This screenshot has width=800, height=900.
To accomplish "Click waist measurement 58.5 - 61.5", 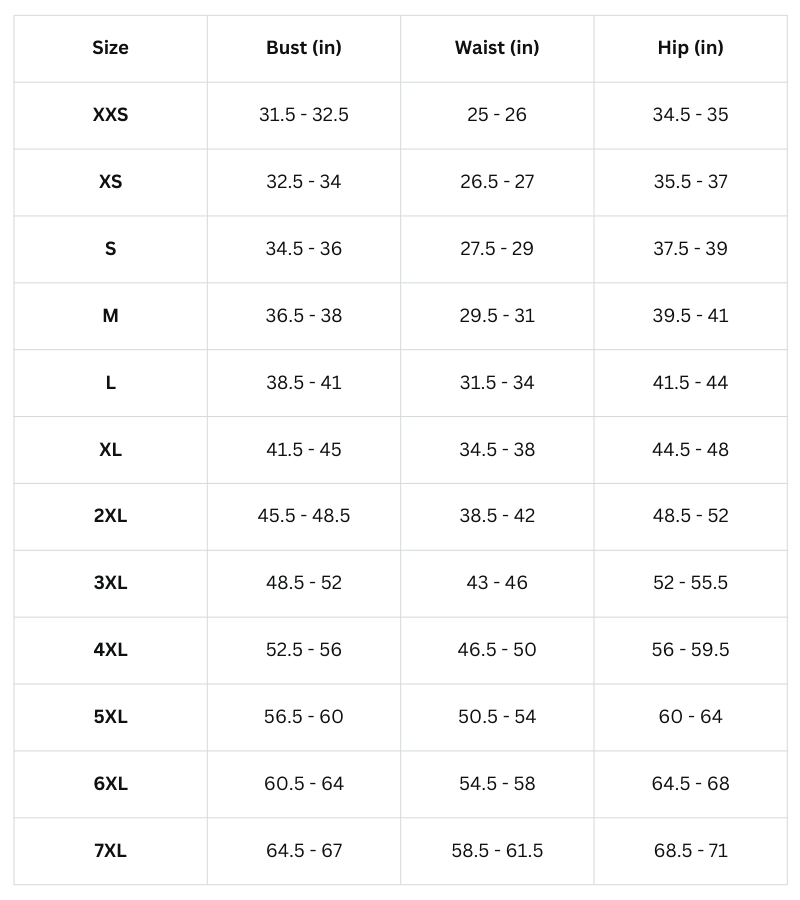I will (497, 850).
